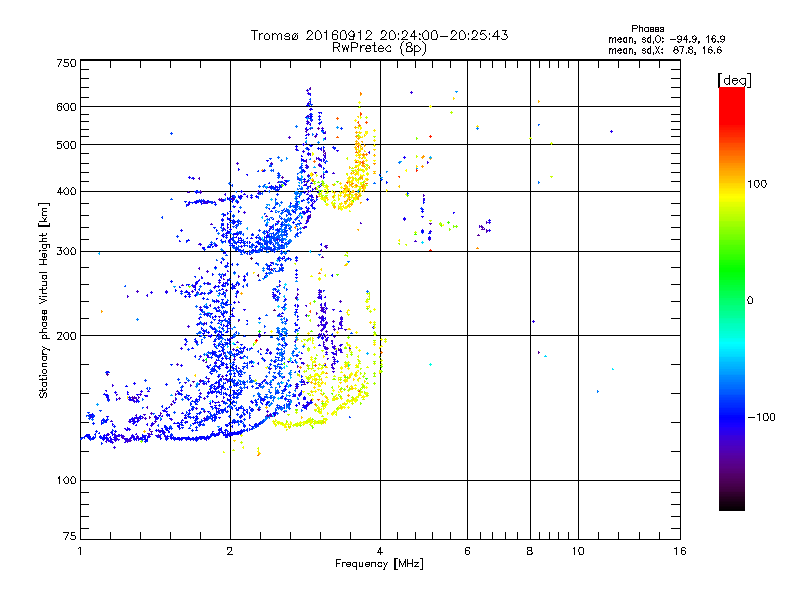Click the x-axis tick label '8'
The height and width of the screenshot is (600, 800).
pos(530,551)
